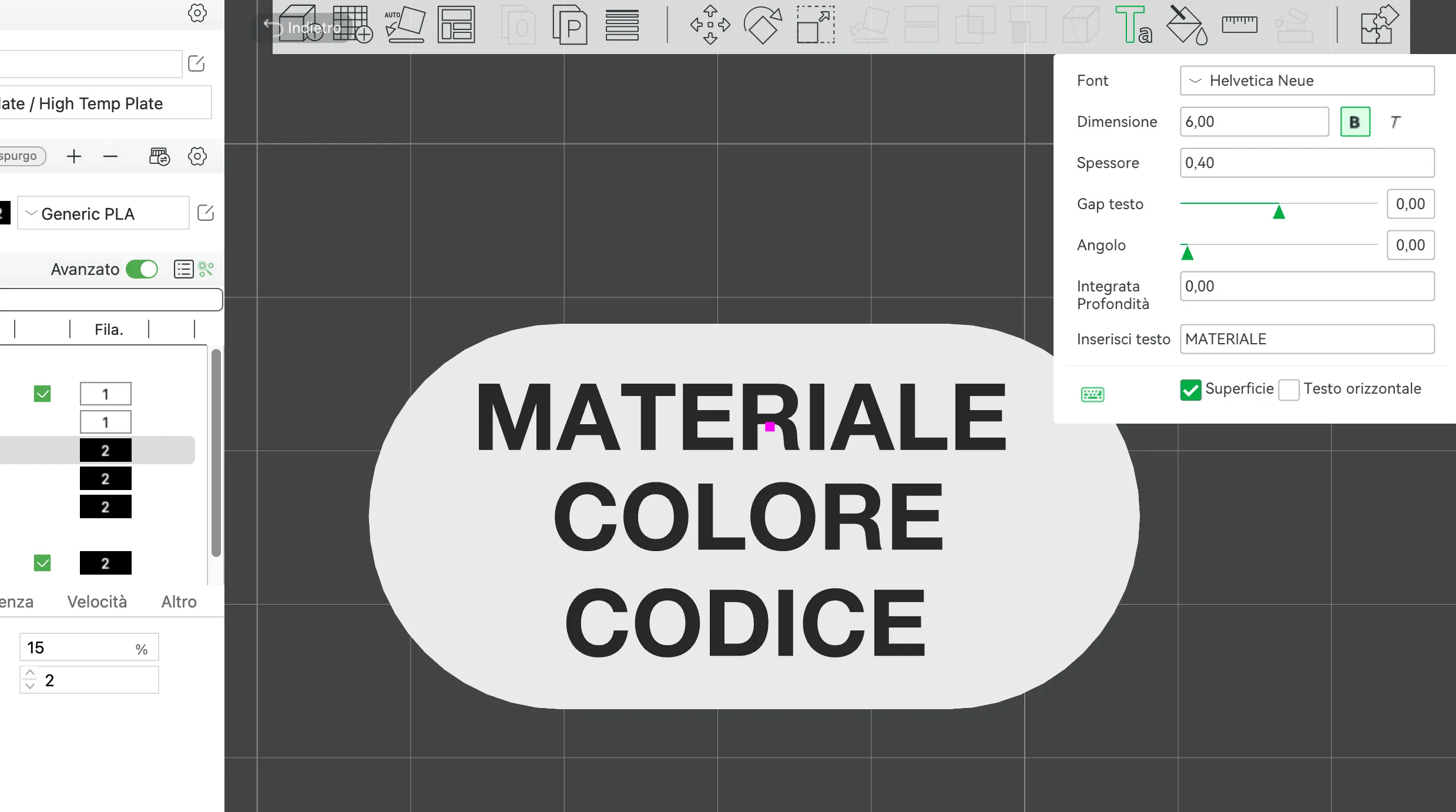This screenshot has width=1456, height=812.
Task: Click the Auto orient icon
Action: coord(404,25)
